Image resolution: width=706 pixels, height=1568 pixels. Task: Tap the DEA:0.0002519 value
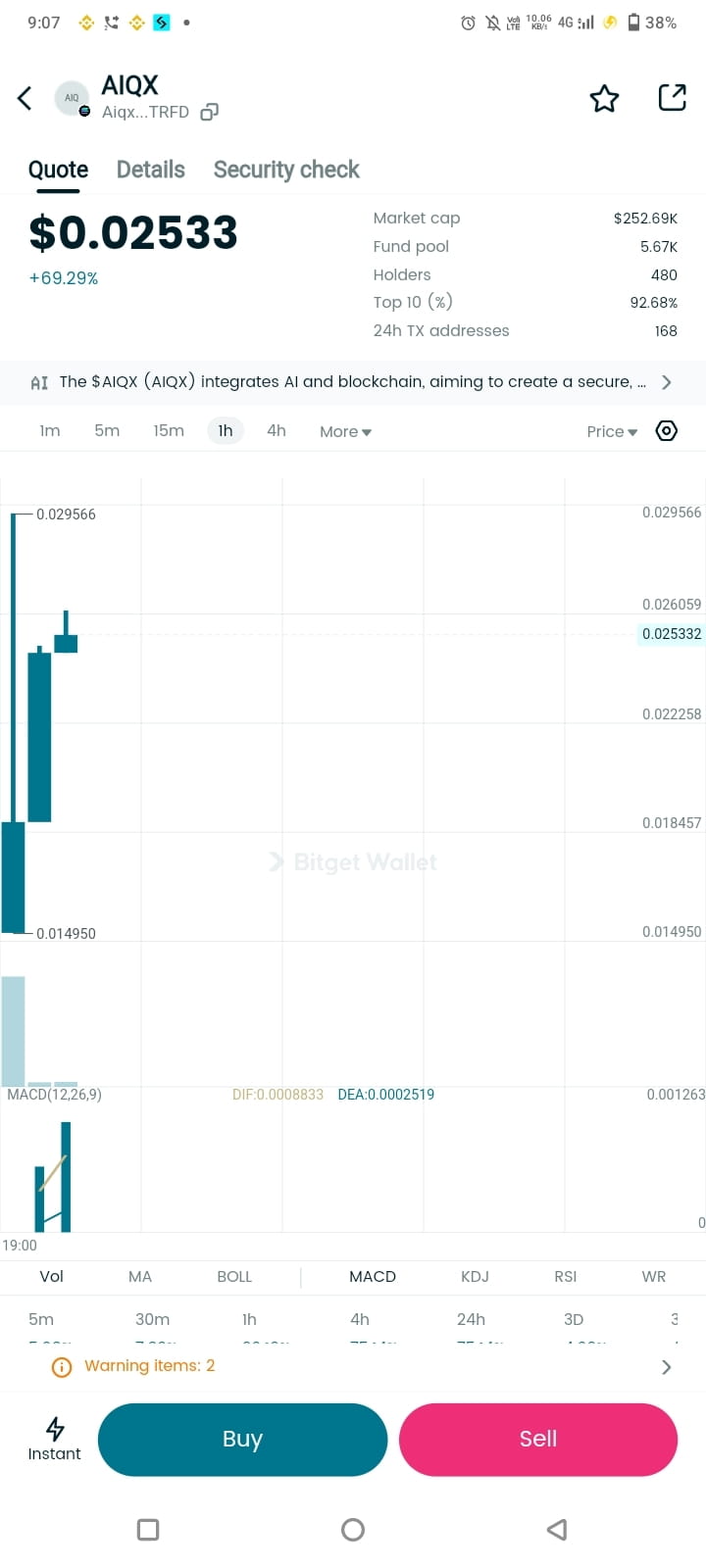coord(385,1095)
